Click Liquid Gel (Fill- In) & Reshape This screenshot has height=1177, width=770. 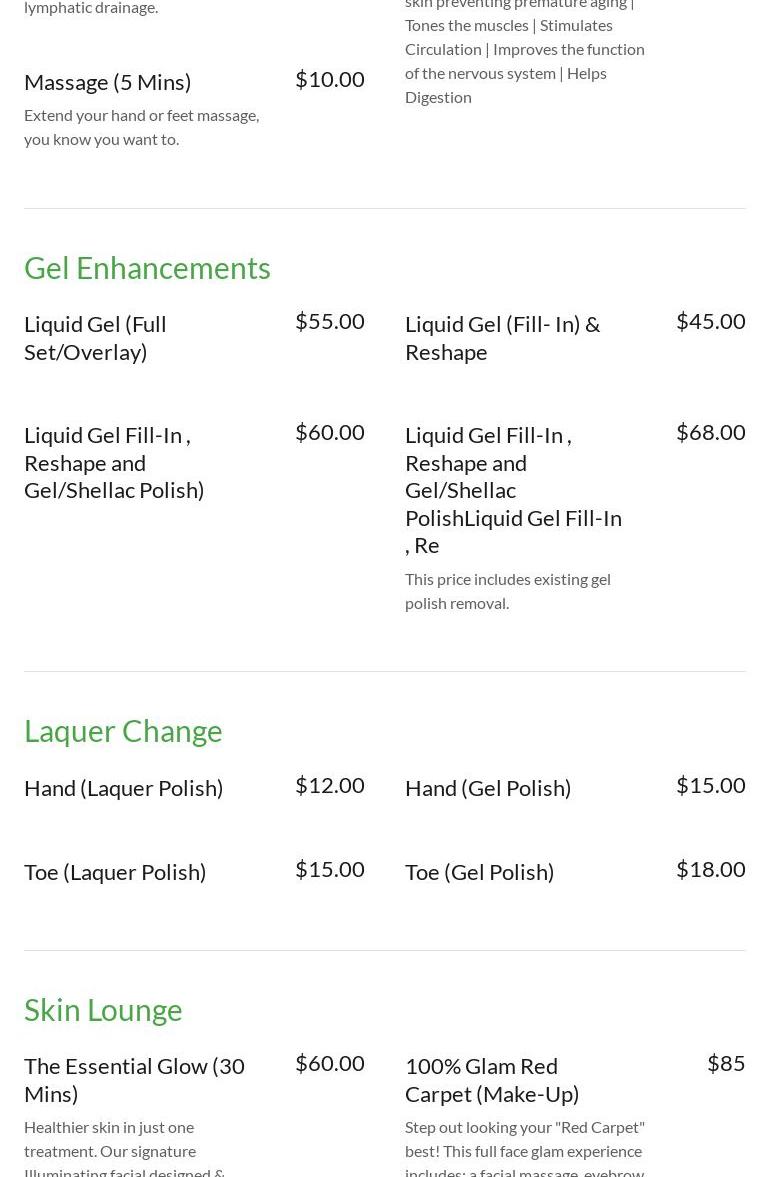(502, 338)
